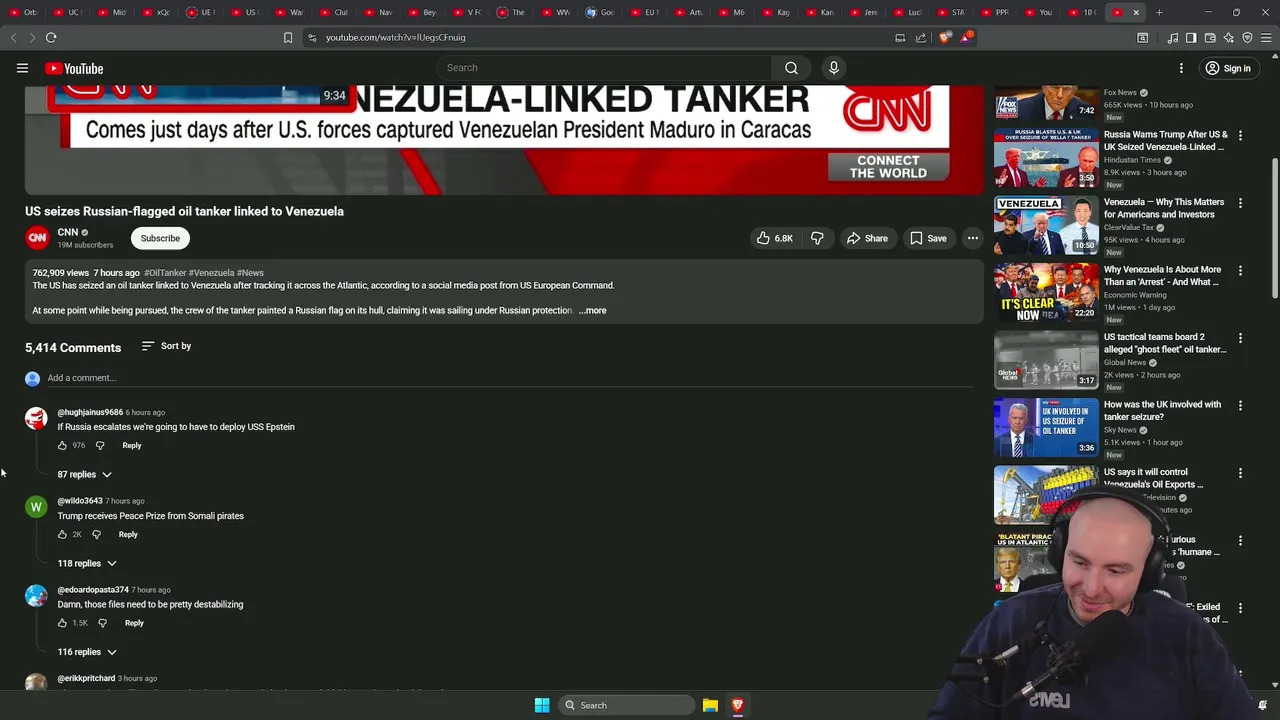Screen dimensions: 1280x720
Task: Subscribe to the CNN channel
Action: (160, 238)
